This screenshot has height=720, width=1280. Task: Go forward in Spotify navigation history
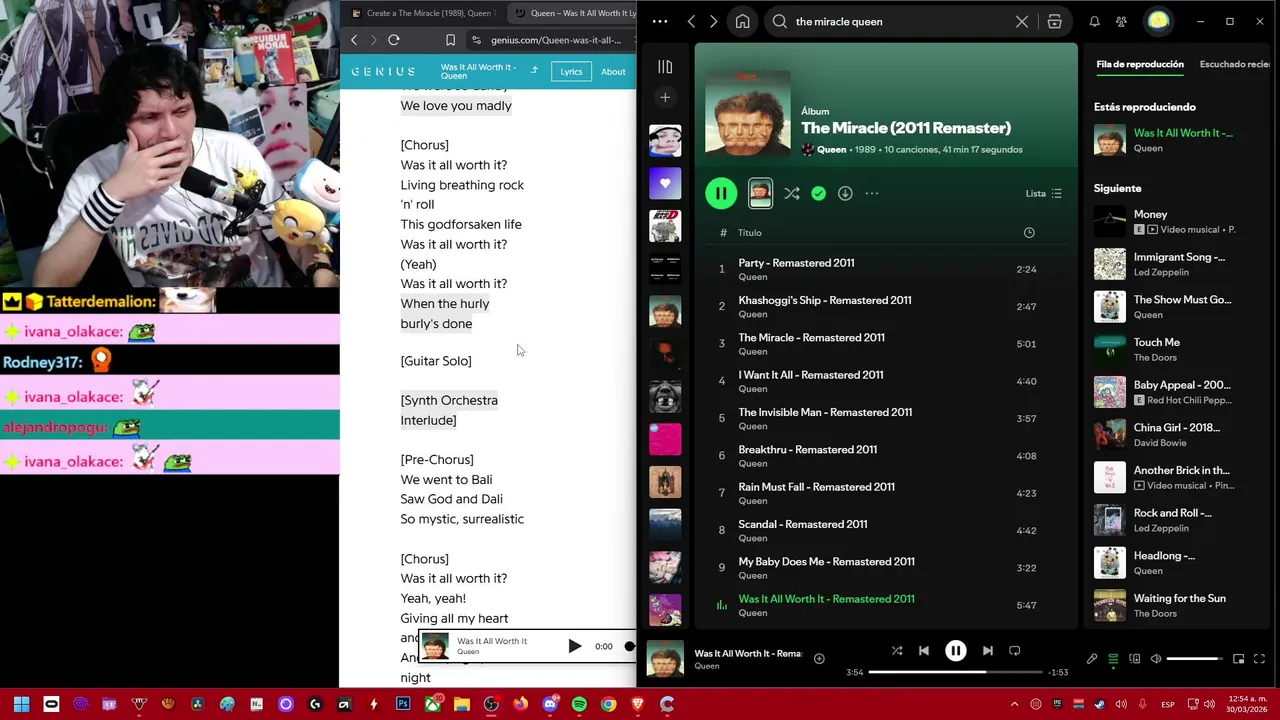coord(713,21)
